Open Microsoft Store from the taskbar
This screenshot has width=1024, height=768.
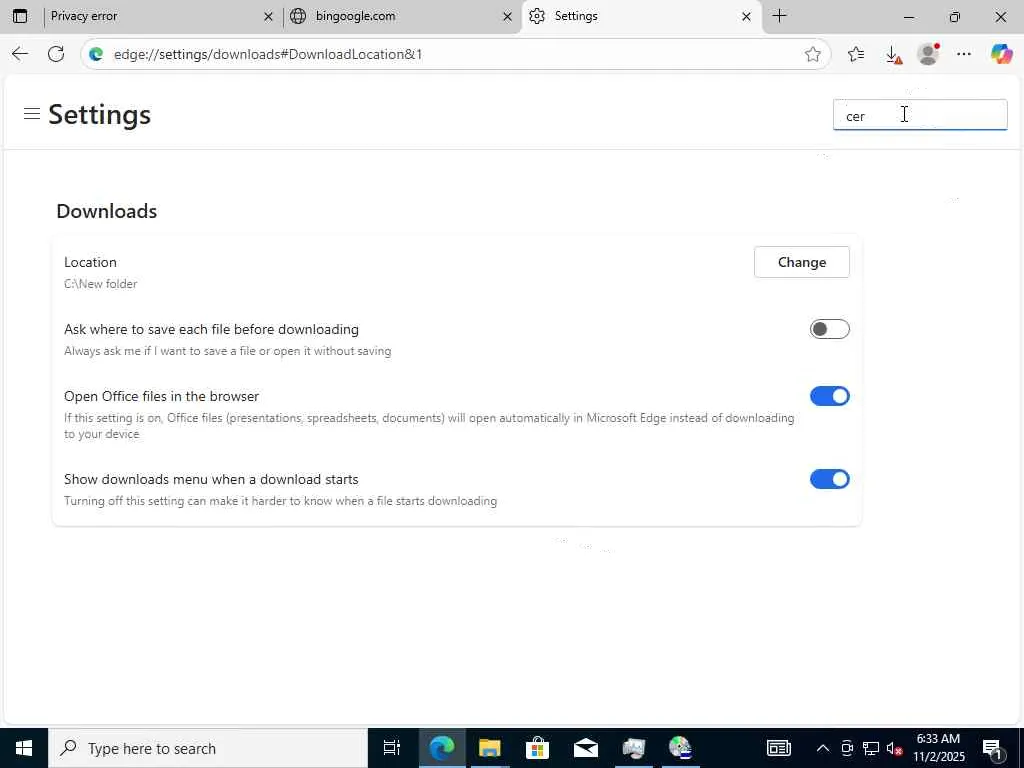click(x=537, y=748)
